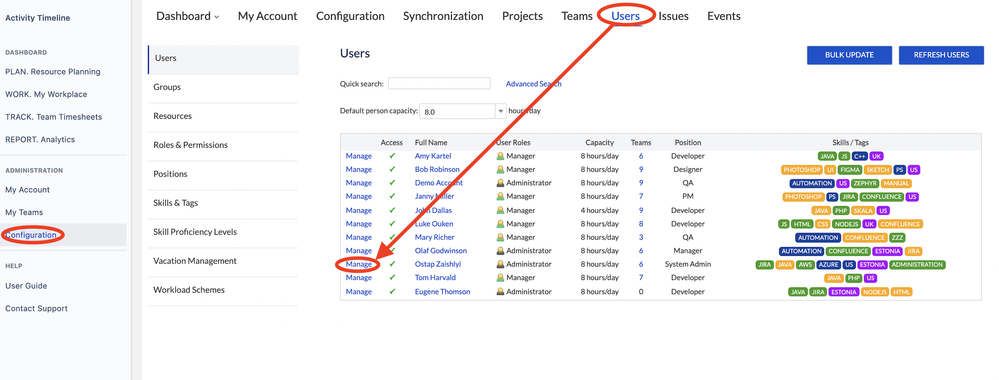The width and height of the screenshot is (999, 380).
Task: Open the Advanced Search link
Action: click(x=533, y=84)
